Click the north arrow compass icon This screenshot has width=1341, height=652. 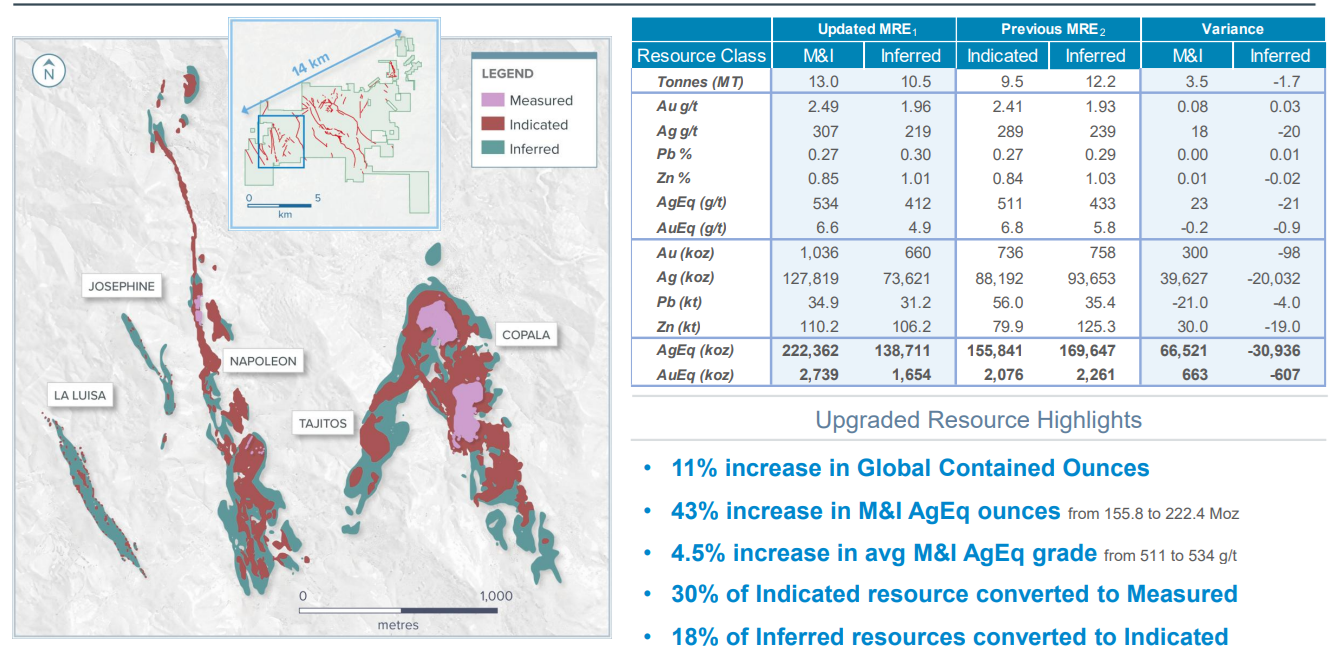[x=48, y=71]
